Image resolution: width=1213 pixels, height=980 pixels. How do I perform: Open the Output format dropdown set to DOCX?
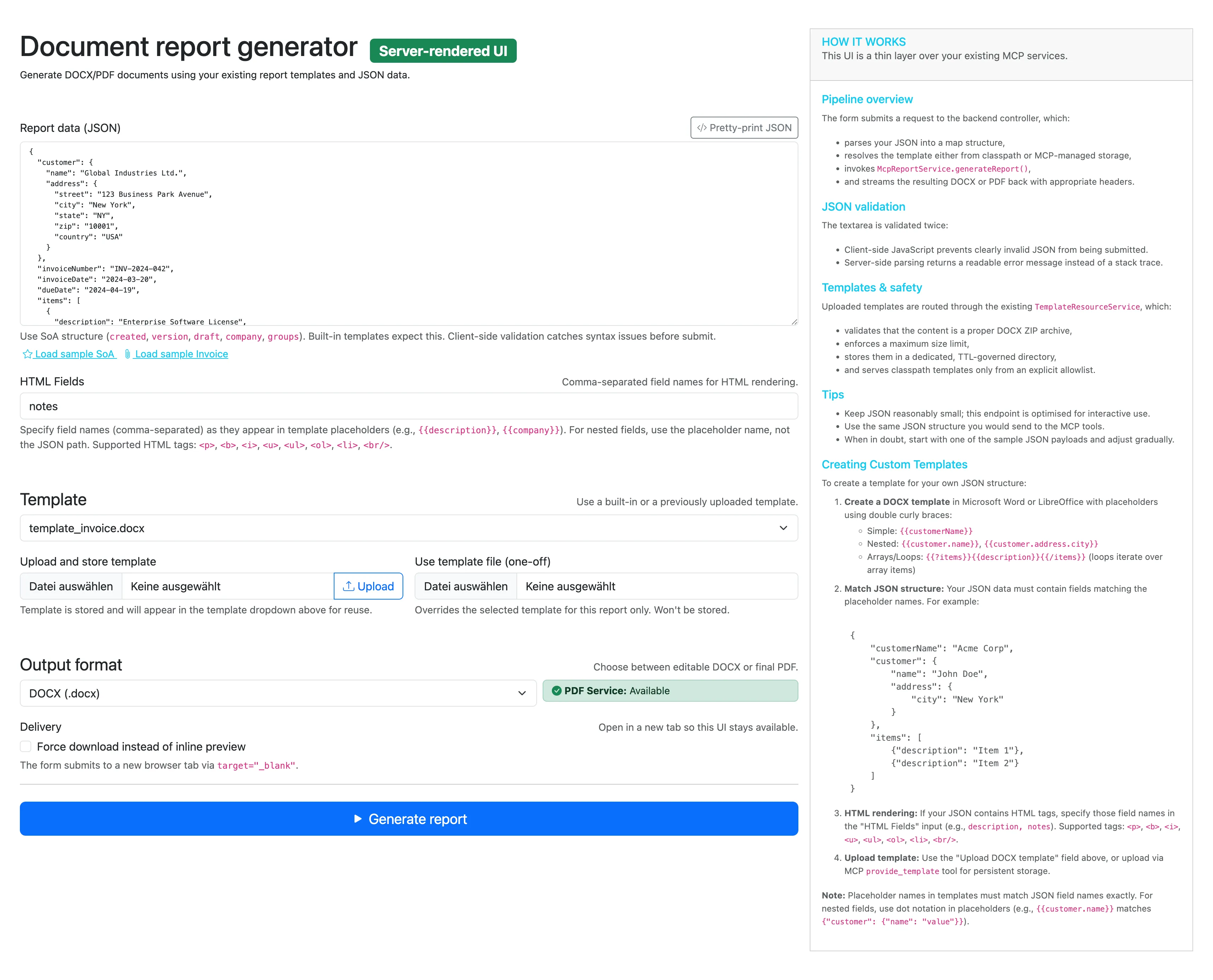278,693
